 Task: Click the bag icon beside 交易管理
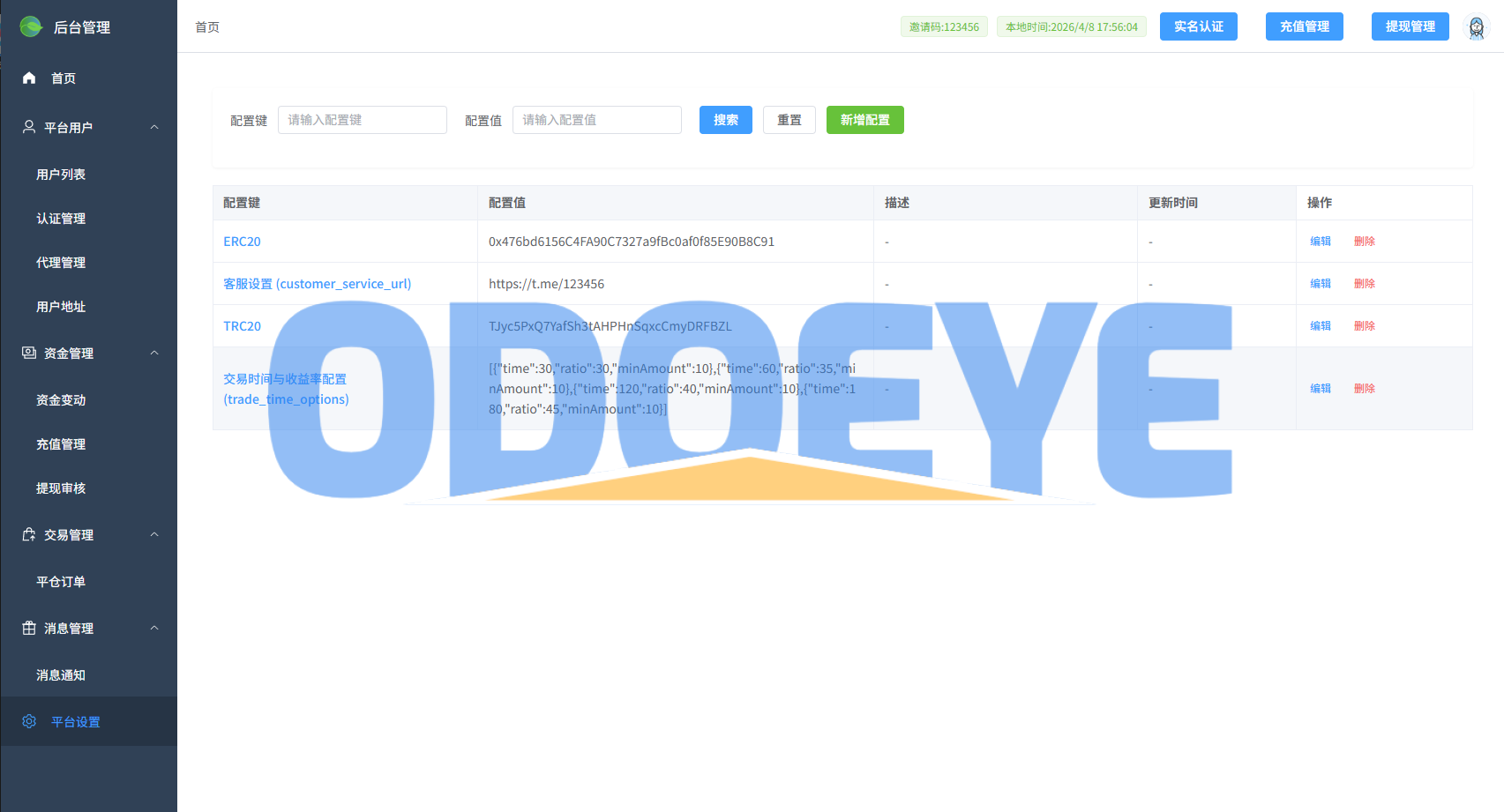(29, 534)
